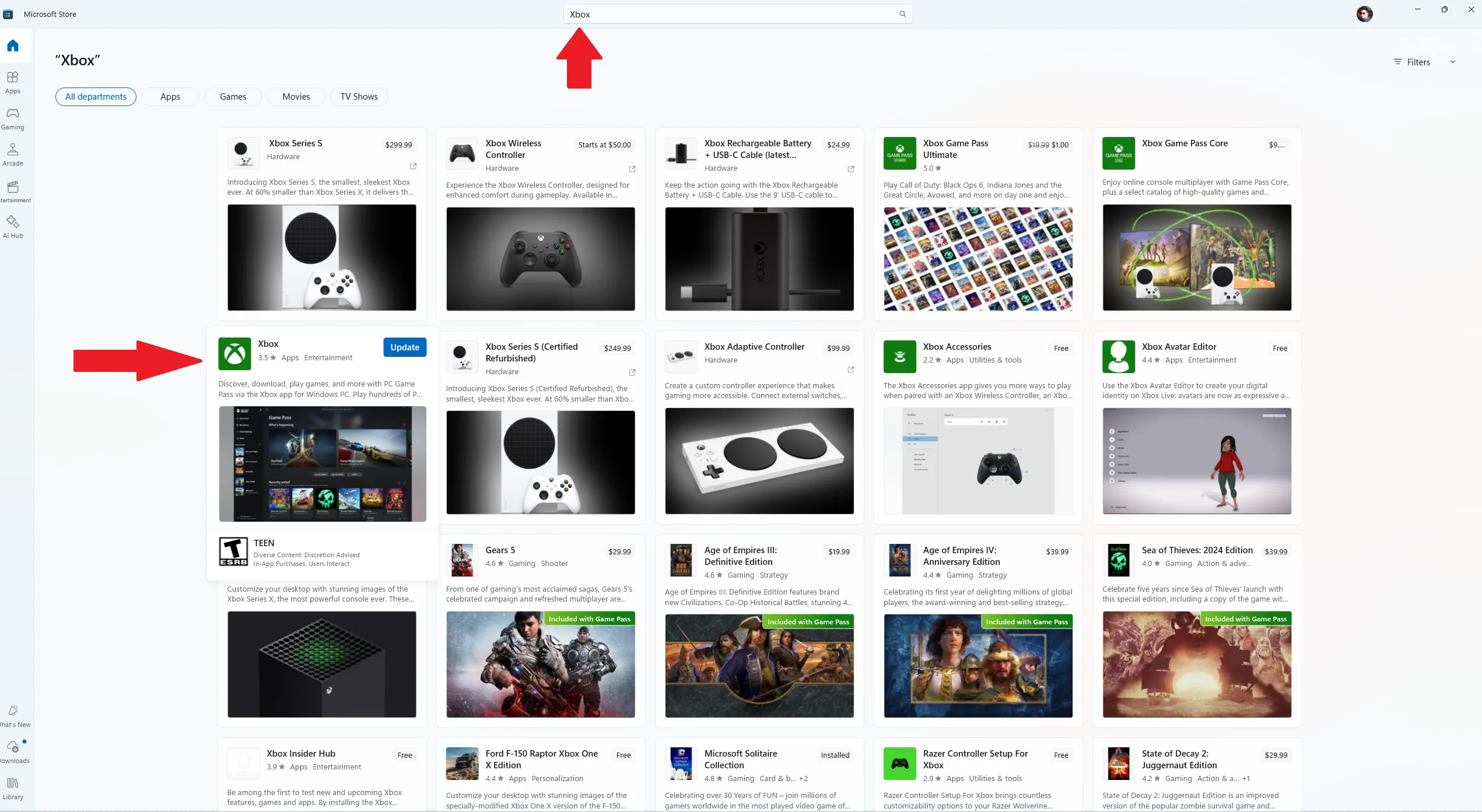
Task: Open the Entertainment section in the sidebar
Action: coord(13,192)
